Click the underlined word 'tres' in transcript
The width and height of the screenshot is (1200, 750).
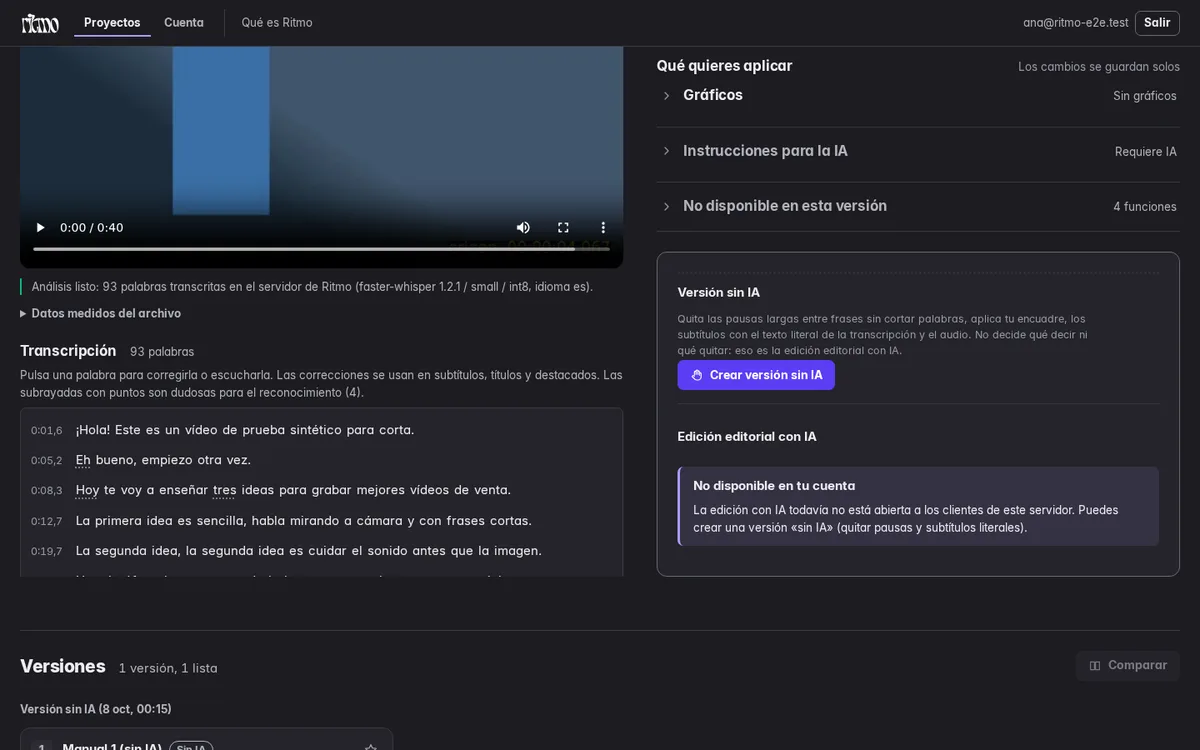(225, 490)
